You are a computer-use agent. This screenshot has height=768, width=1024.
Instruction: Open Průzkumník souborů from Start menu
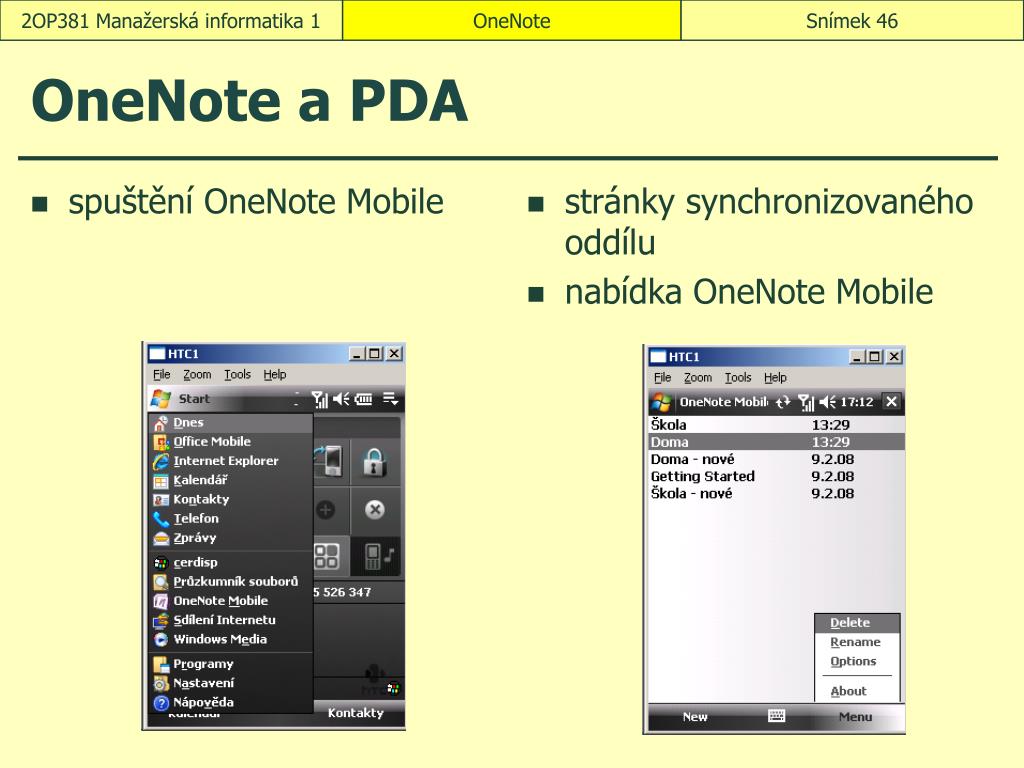231,581
